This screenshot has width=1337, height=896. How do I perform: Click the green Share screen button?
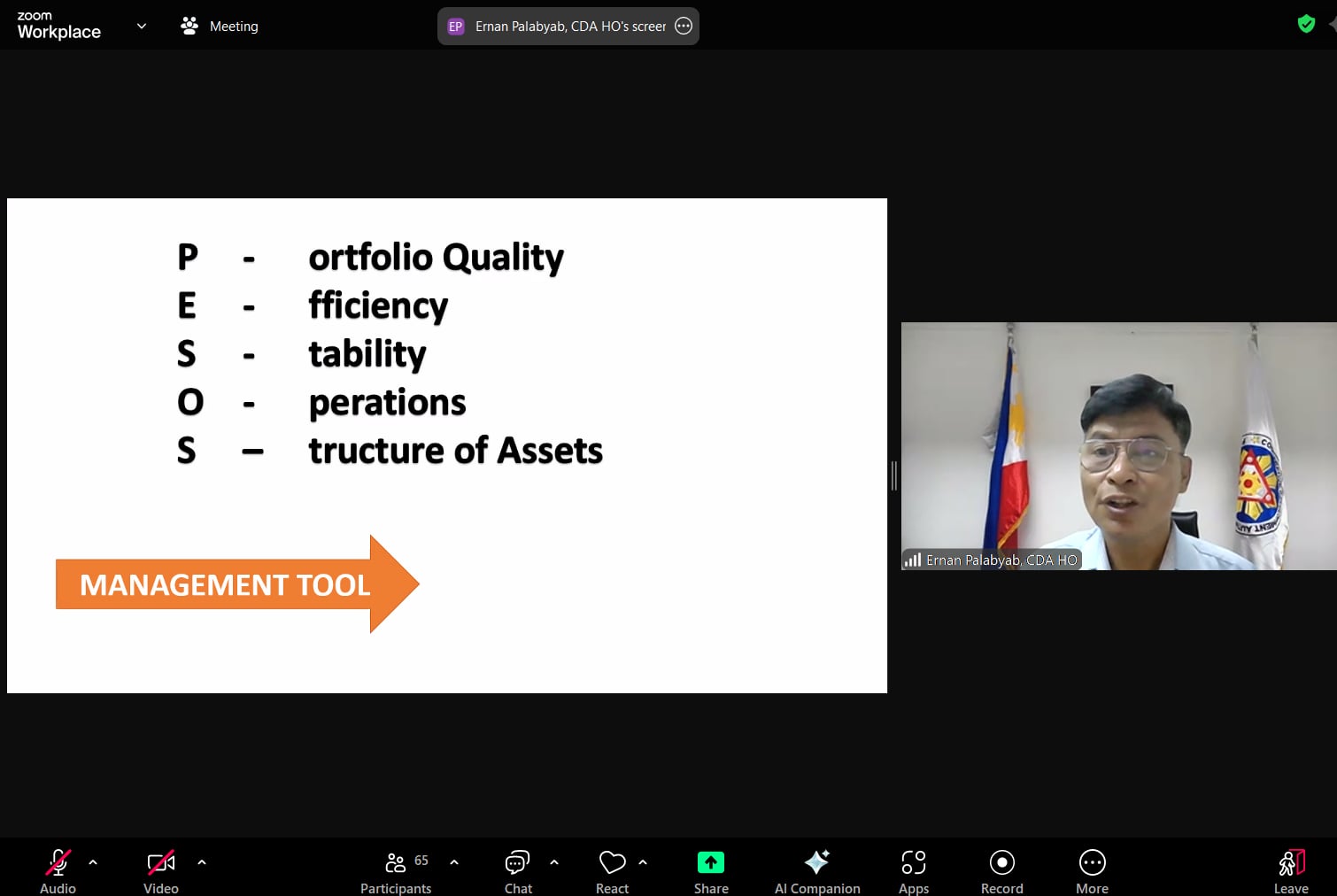coord(711,862)
